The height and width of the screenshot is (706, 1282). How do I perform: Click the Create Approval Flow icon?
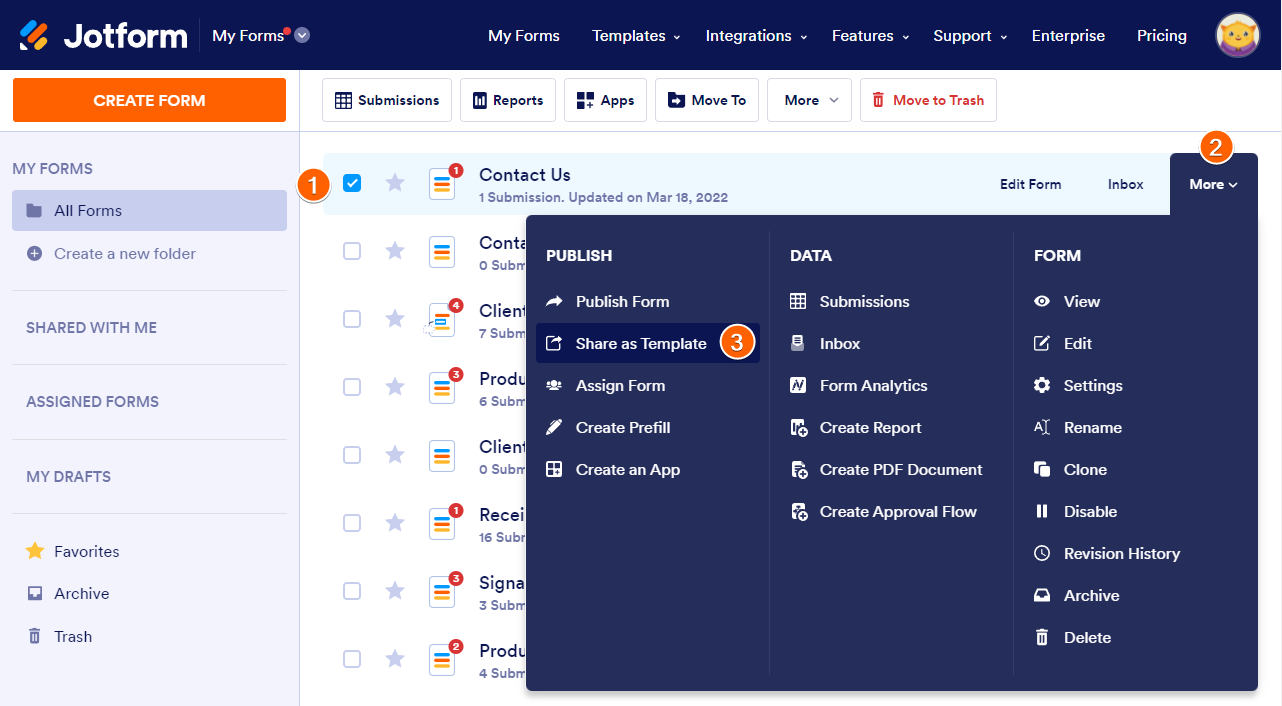798,511
